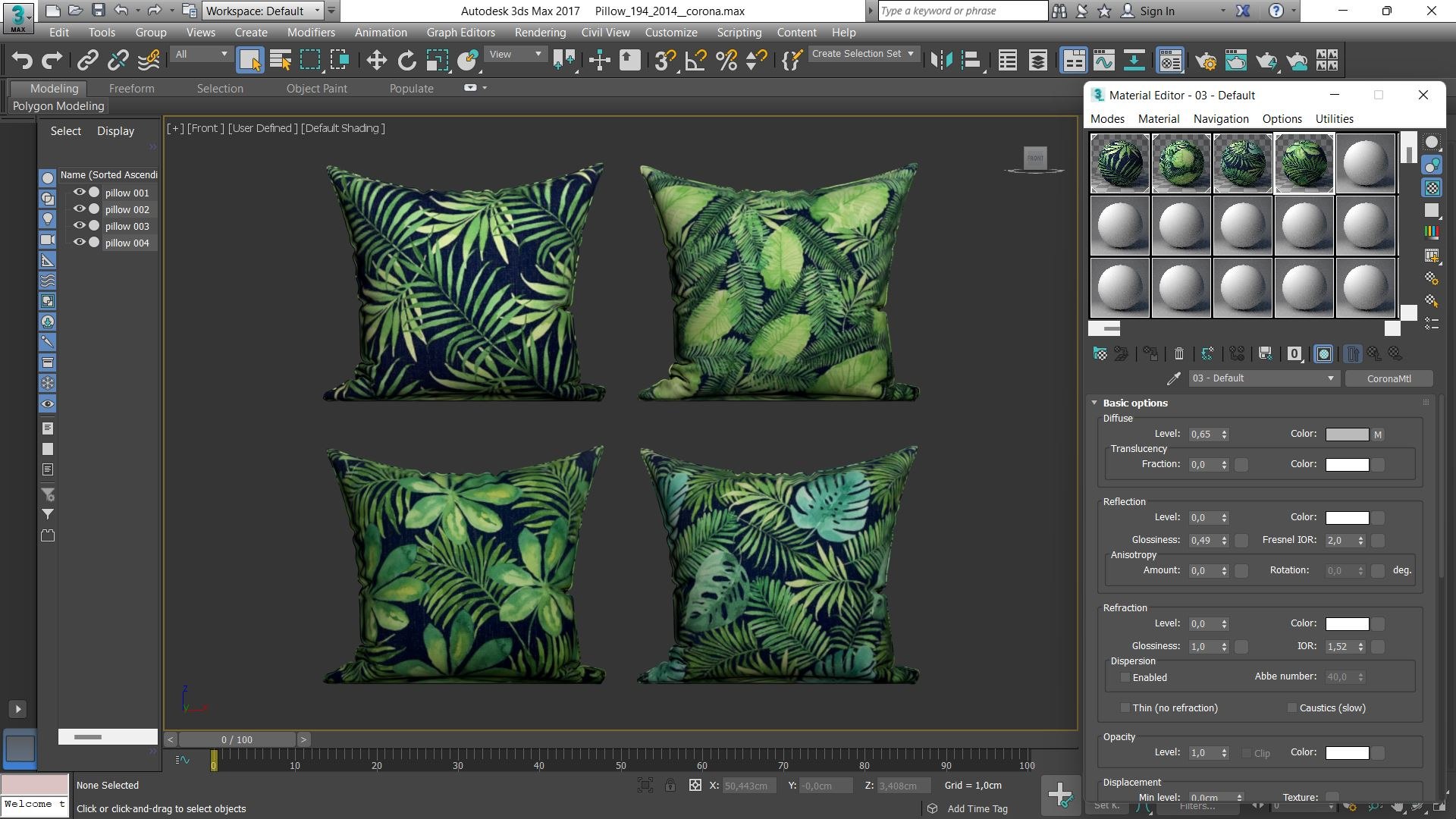Switch to the Object Paint ribbon tab
This screenshot has width=1456, height=819.
point(316,89)
